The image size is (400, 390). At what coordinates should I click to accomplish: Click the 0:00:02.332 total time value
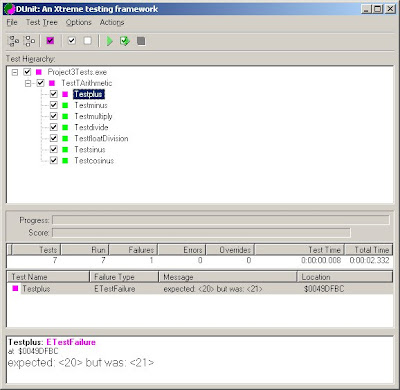(x=369, y=260)
